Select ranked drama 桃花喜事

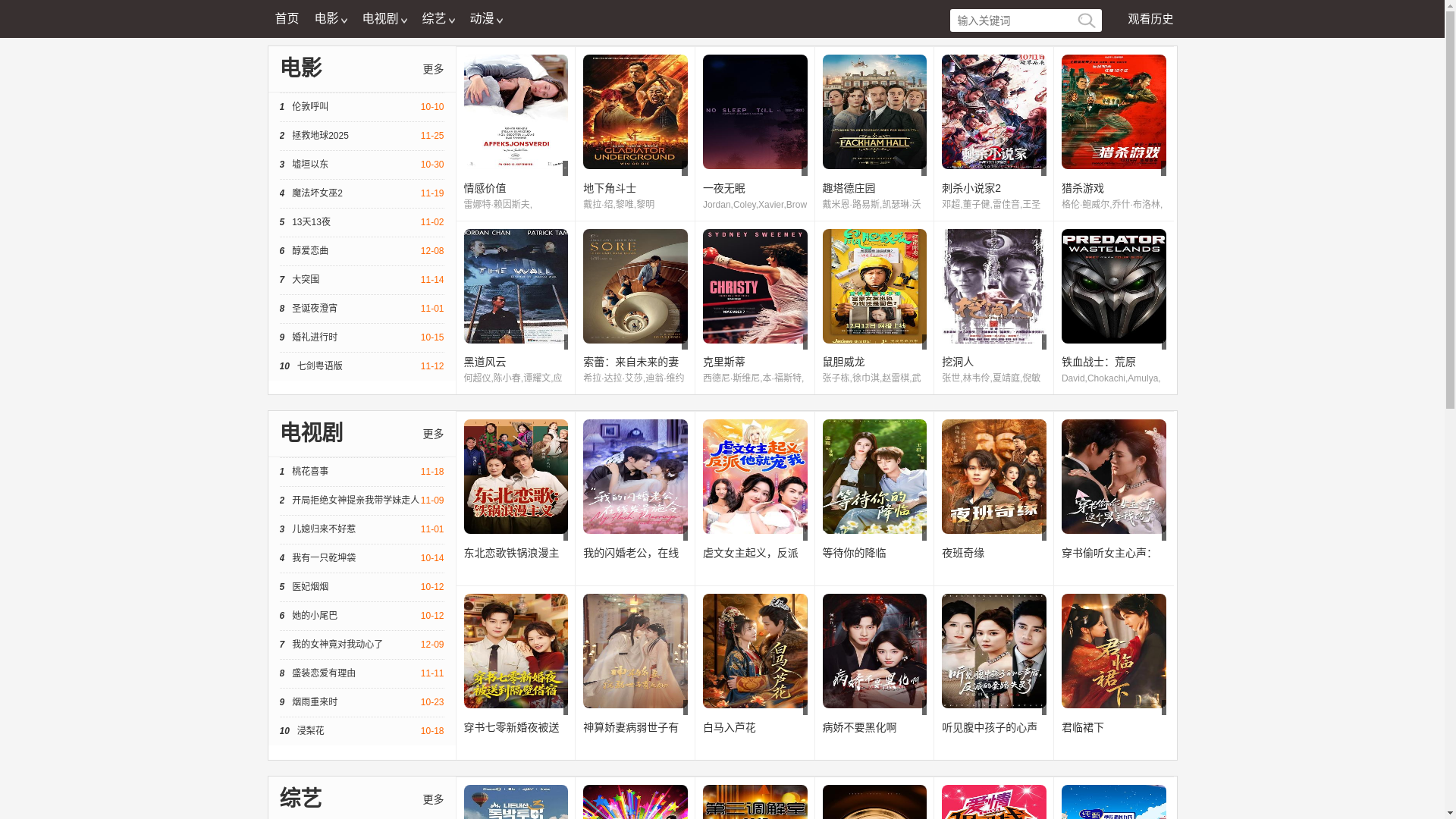(x=310, y=472)
